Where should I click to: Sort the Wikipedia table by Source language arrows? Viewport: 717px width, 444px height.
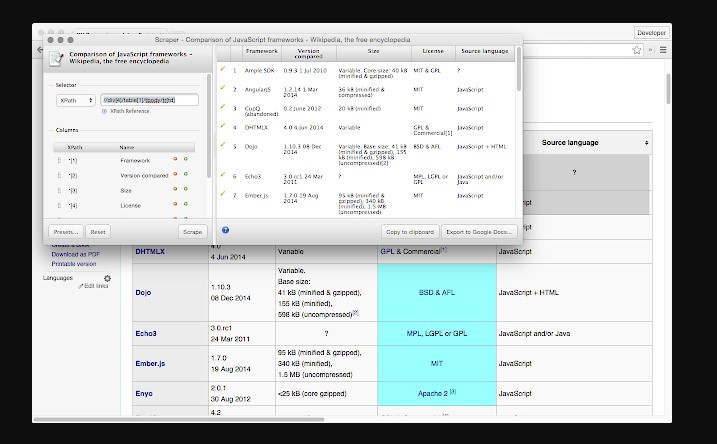(646, 143)
